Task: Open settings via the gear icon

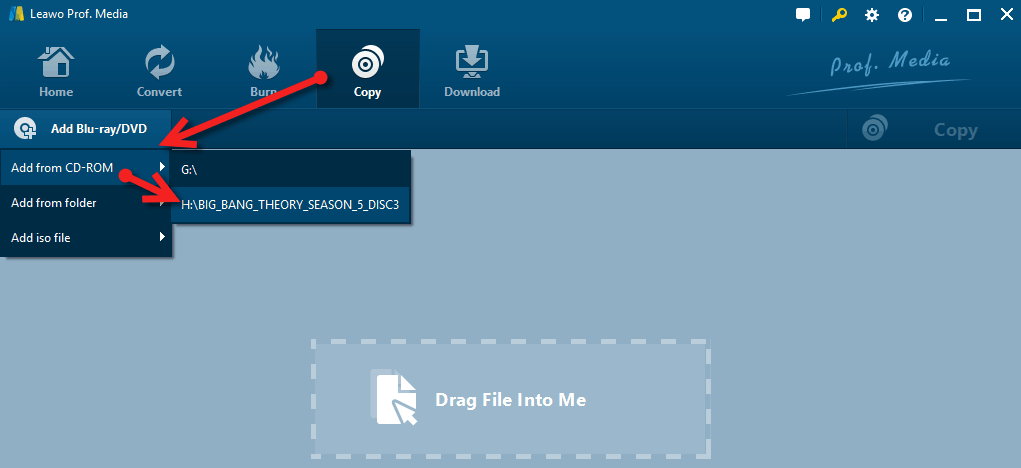Action: pyautogui.click(x=872, y=15)
